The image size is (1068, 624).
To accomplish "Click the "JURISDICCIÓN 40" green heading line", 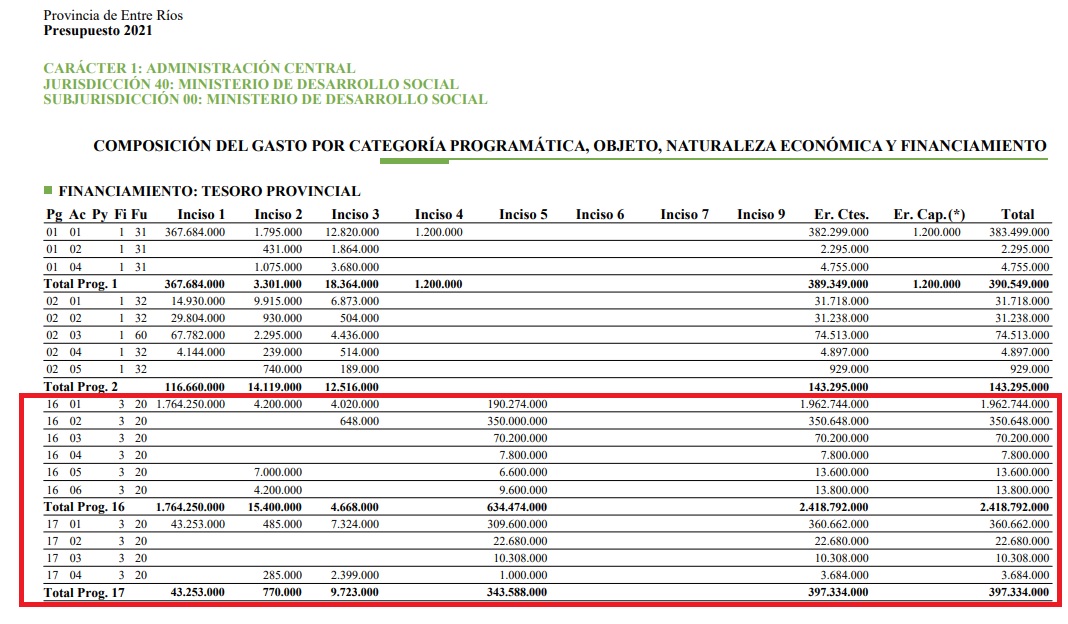I will pos(251,84).
